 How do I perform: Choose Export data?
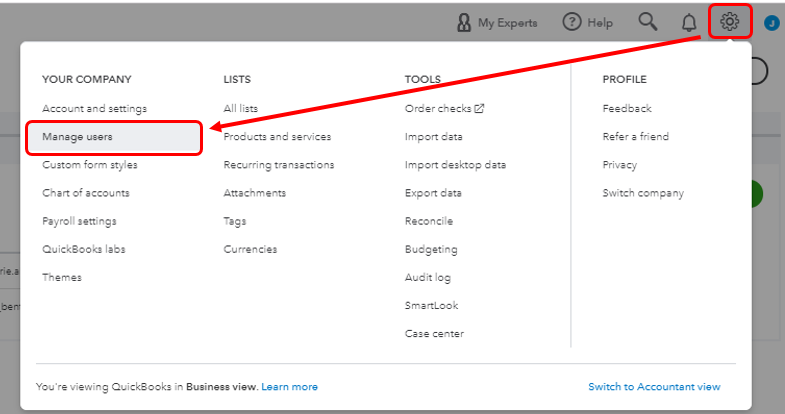point(433,193)
